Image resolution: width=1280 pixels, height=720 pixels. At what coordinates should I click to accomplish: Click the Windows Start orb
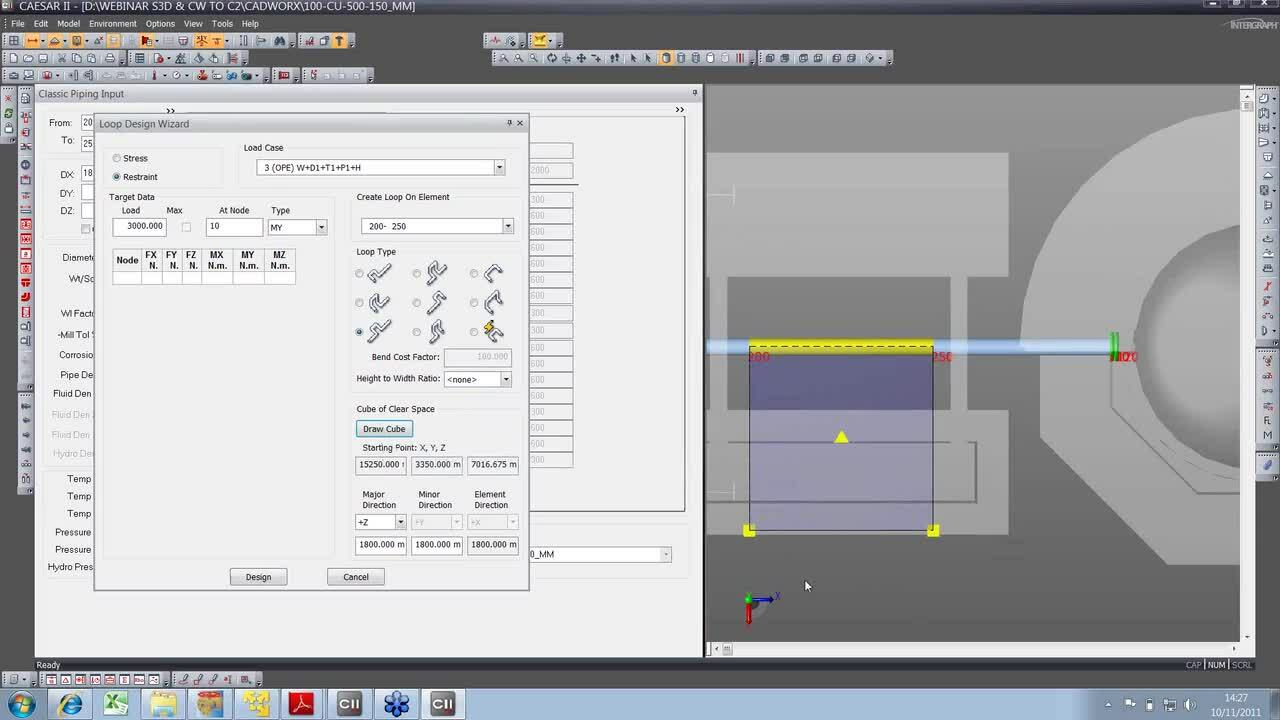[x=22, y=704]
